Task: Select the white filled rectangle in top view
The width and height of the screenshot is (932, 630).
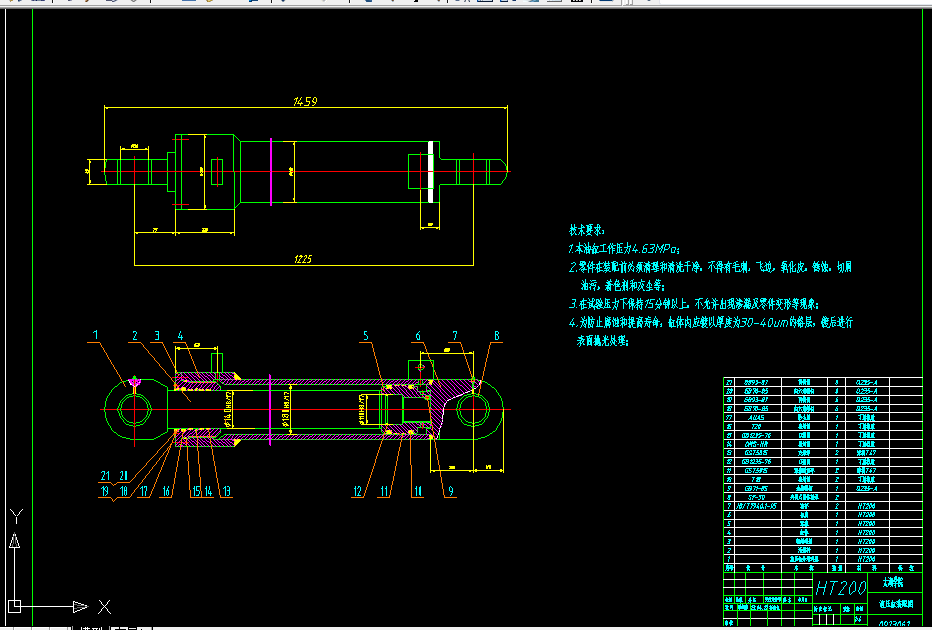Action: pyautogui.click(x=430, y=172)
